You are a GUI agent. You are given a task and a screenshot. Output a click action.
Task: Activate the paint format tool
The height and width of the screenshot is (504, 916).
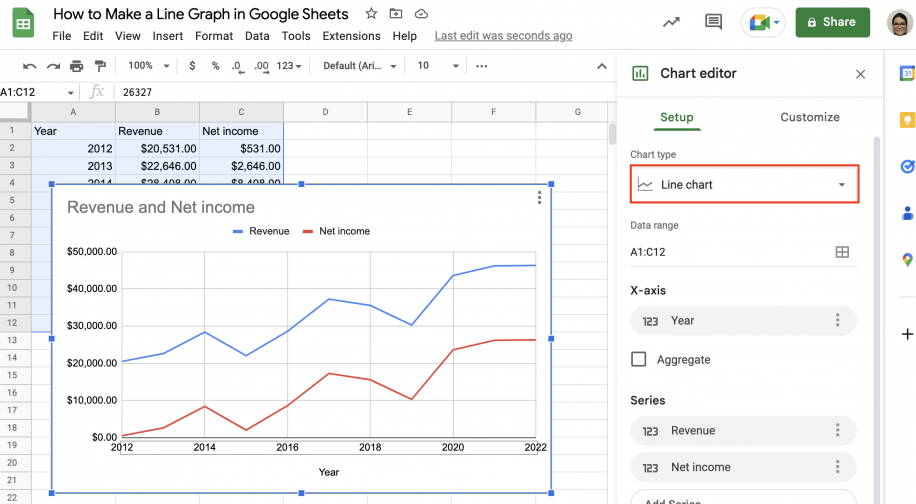[100, 66]
